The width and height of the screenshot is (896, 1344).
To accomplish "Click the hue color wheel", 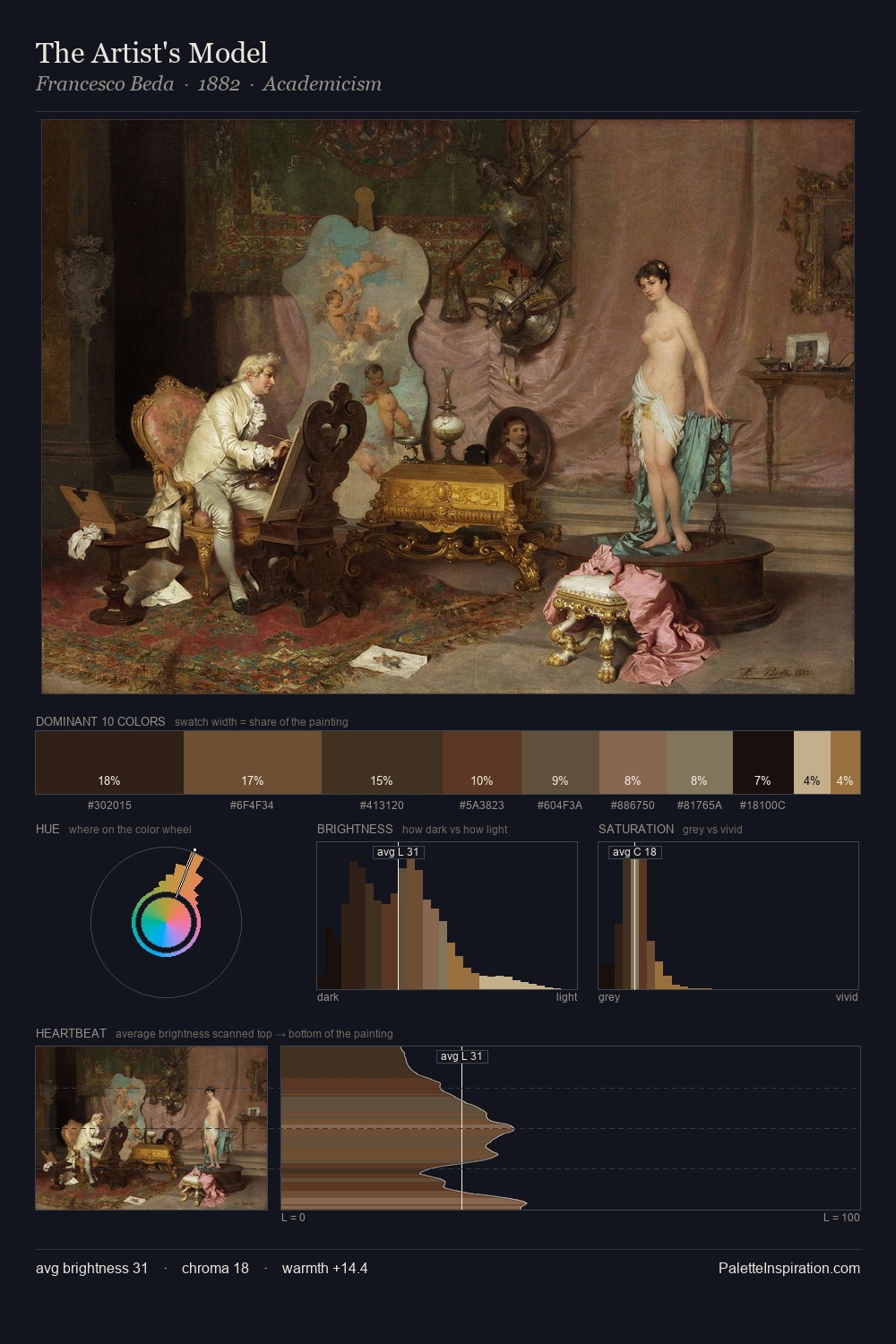I will coord(166,922).
